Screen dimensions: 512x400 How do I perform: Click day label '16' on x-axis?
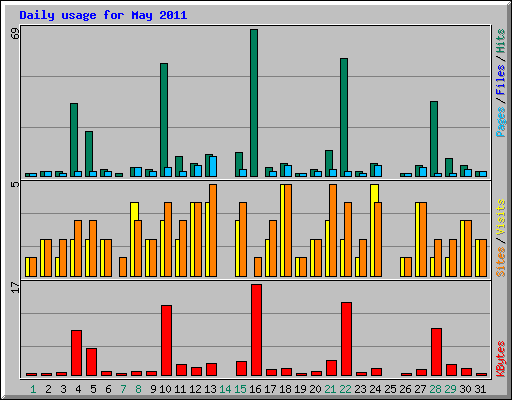[x=255, y=389]
